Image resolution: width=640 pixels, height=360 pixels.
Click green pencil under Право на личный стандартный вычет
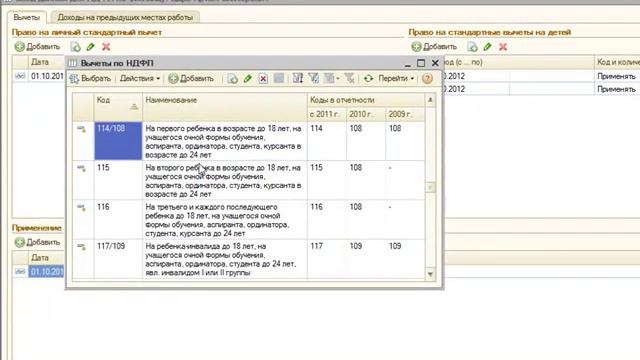click(91, 47)
